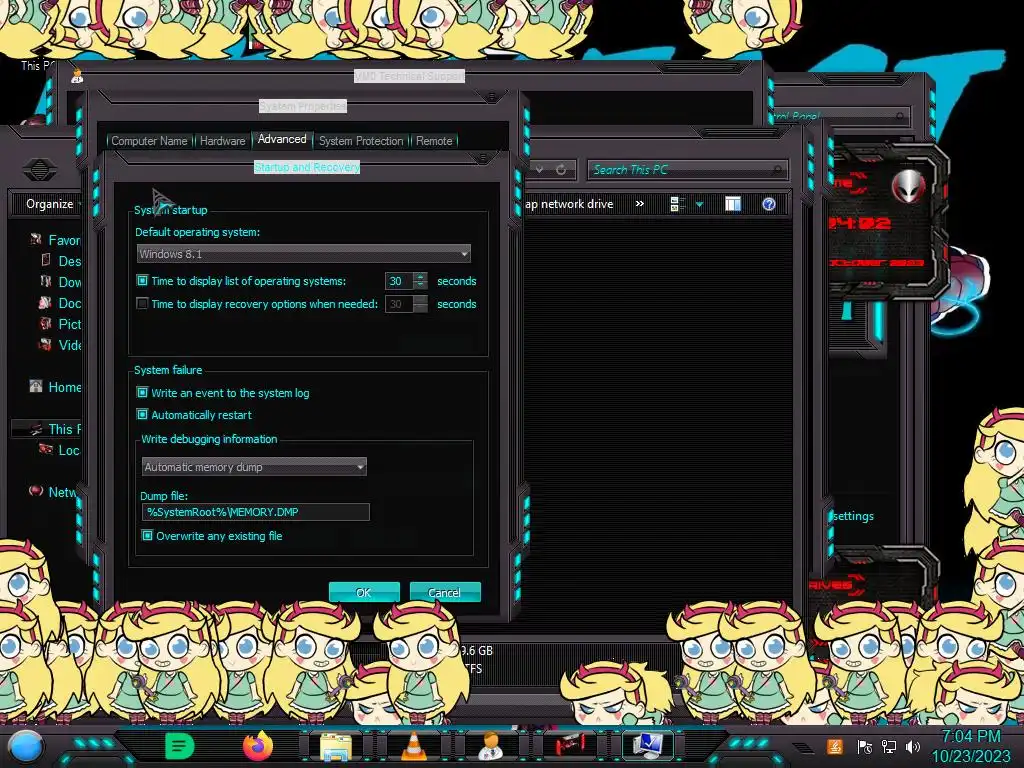
Task: Decrease operating system list time spinner
Action: coord(421,285)
